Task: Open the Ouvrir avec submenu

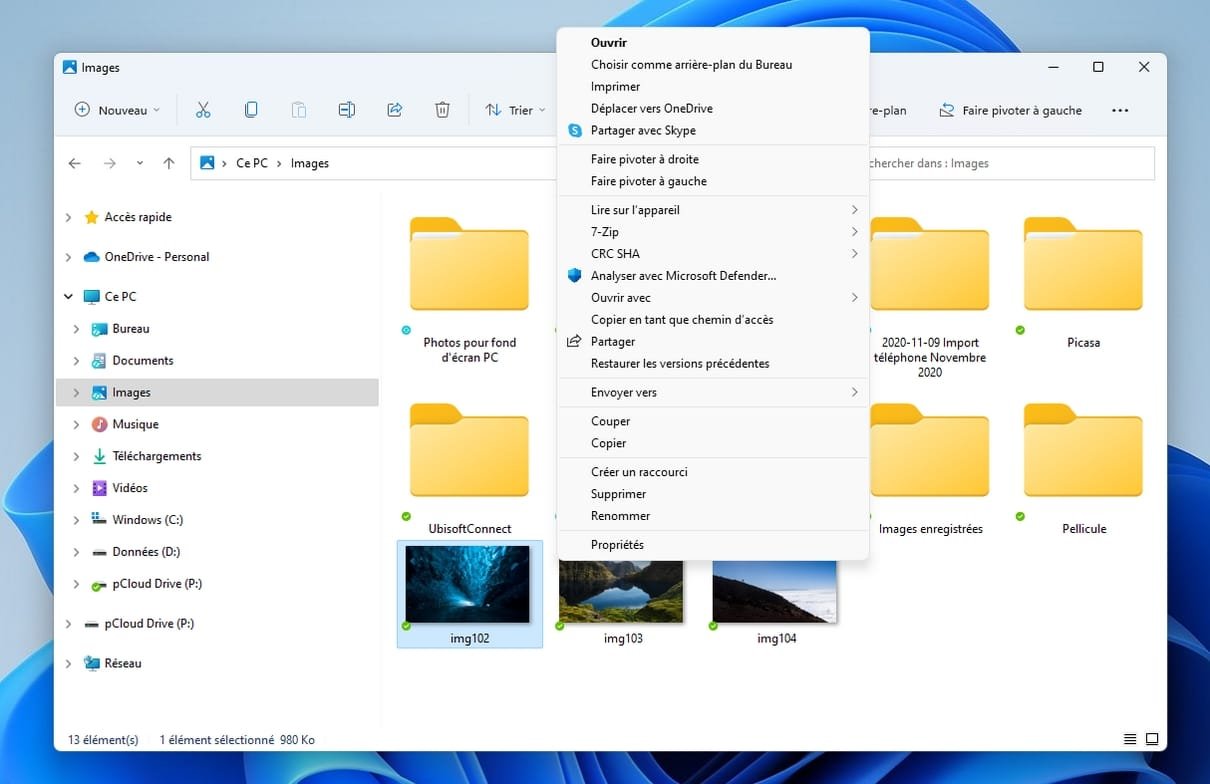Action: point(712,298)
